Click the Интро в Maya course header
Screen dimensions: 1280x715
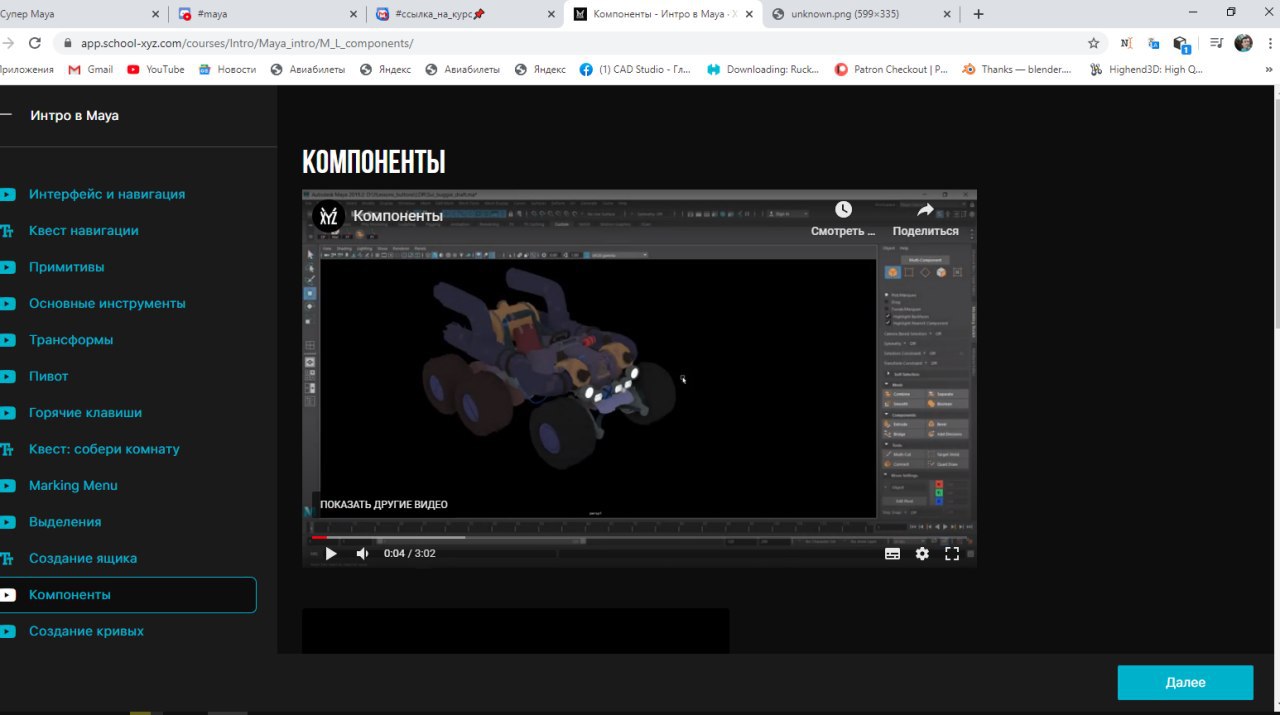pos(74,115)
